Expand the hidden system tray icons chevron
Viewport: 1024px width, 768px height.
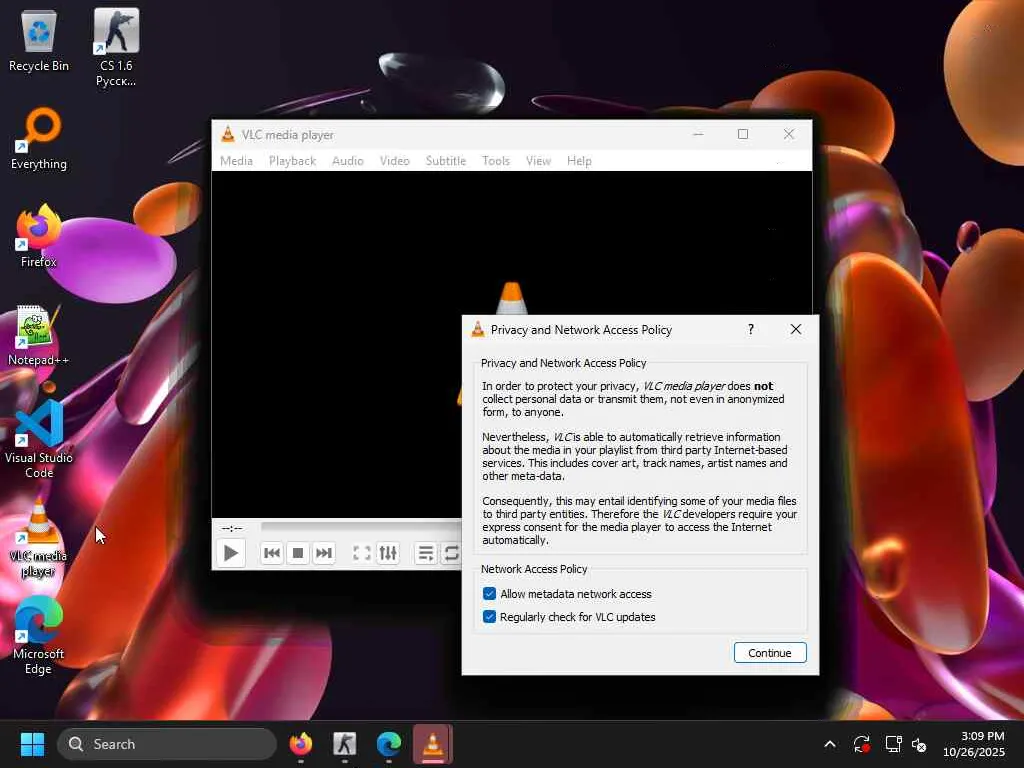829,744
